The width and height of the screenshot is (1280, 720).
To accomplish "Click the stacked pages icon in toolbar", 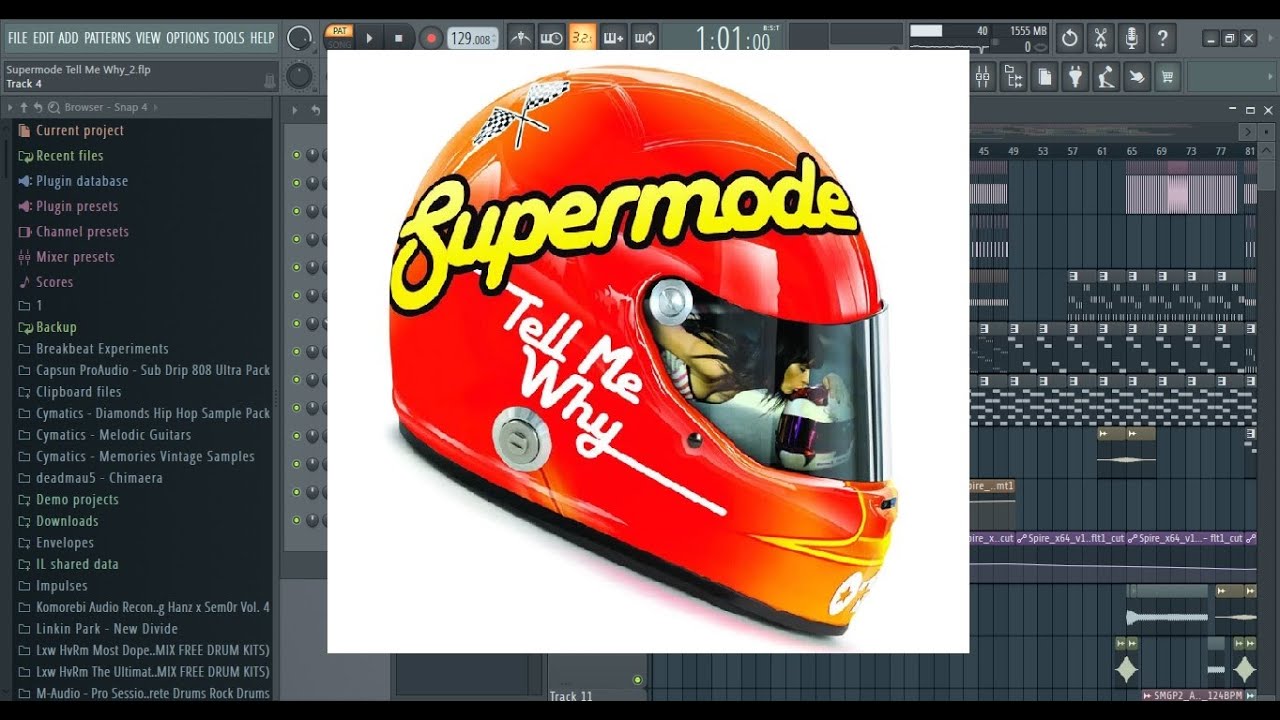I will click(x=1044, y=77).
